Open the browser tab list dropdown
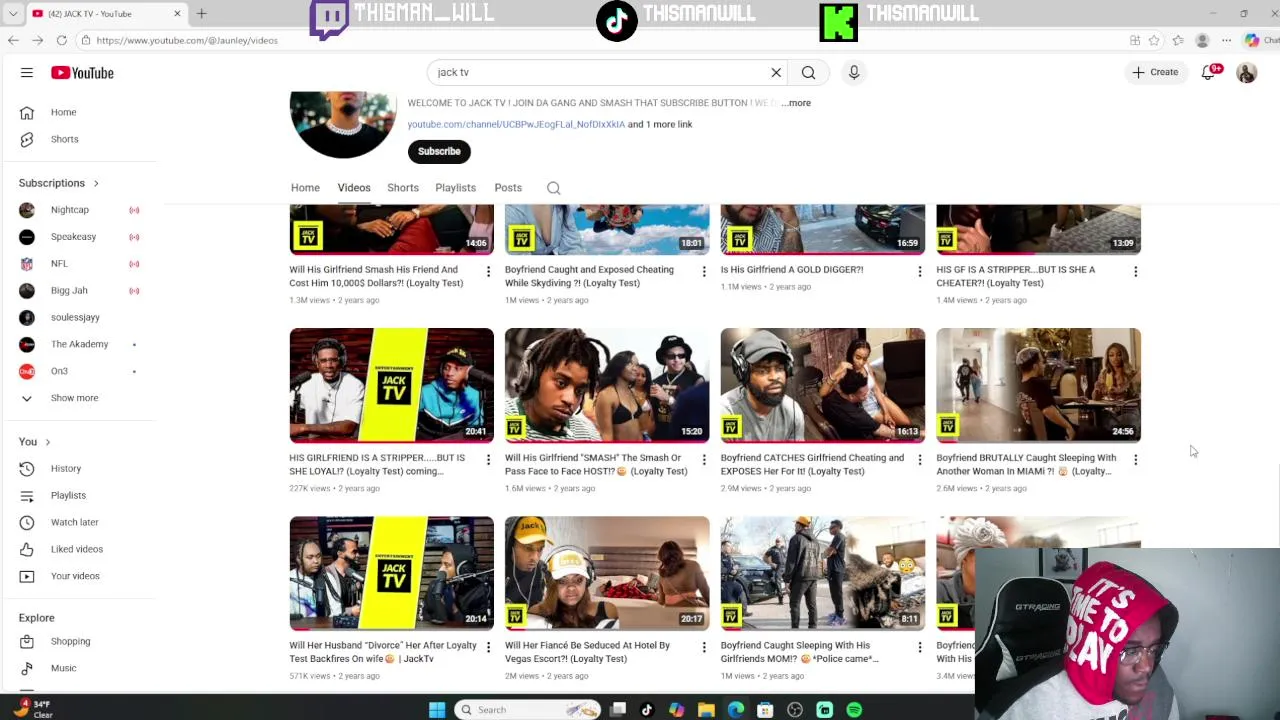Viewport: 1280px width, 720px height. pyautogui.click(x=13, y=14)
